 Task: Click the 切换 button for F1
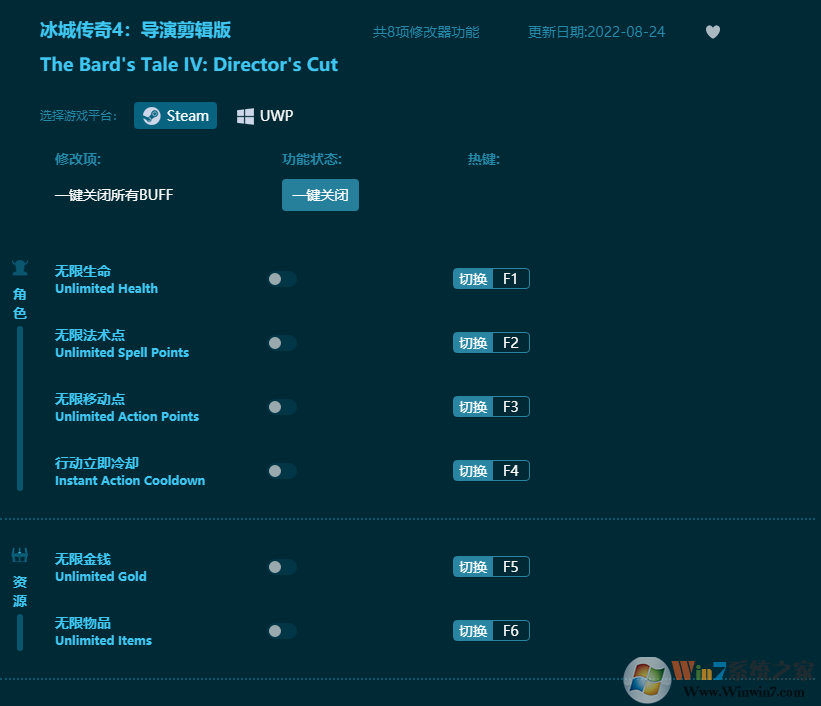tap(473, 279)
